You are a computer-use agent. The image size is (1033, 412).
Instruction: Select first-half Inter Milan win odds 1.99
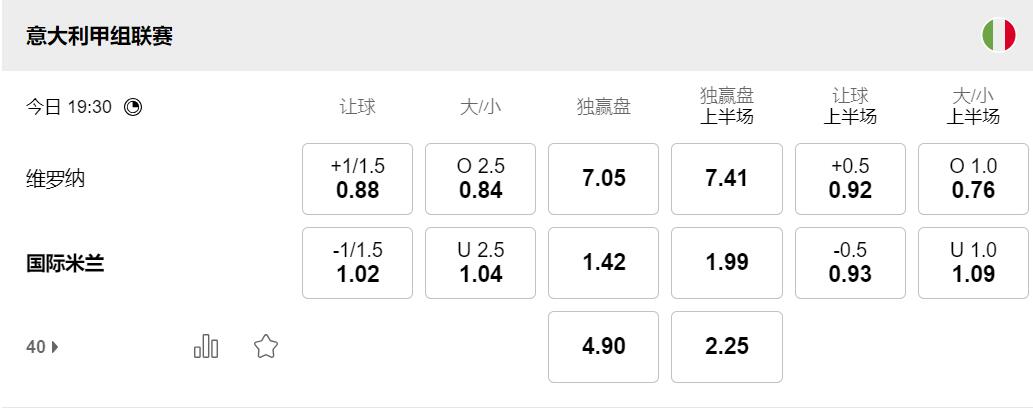726,263
